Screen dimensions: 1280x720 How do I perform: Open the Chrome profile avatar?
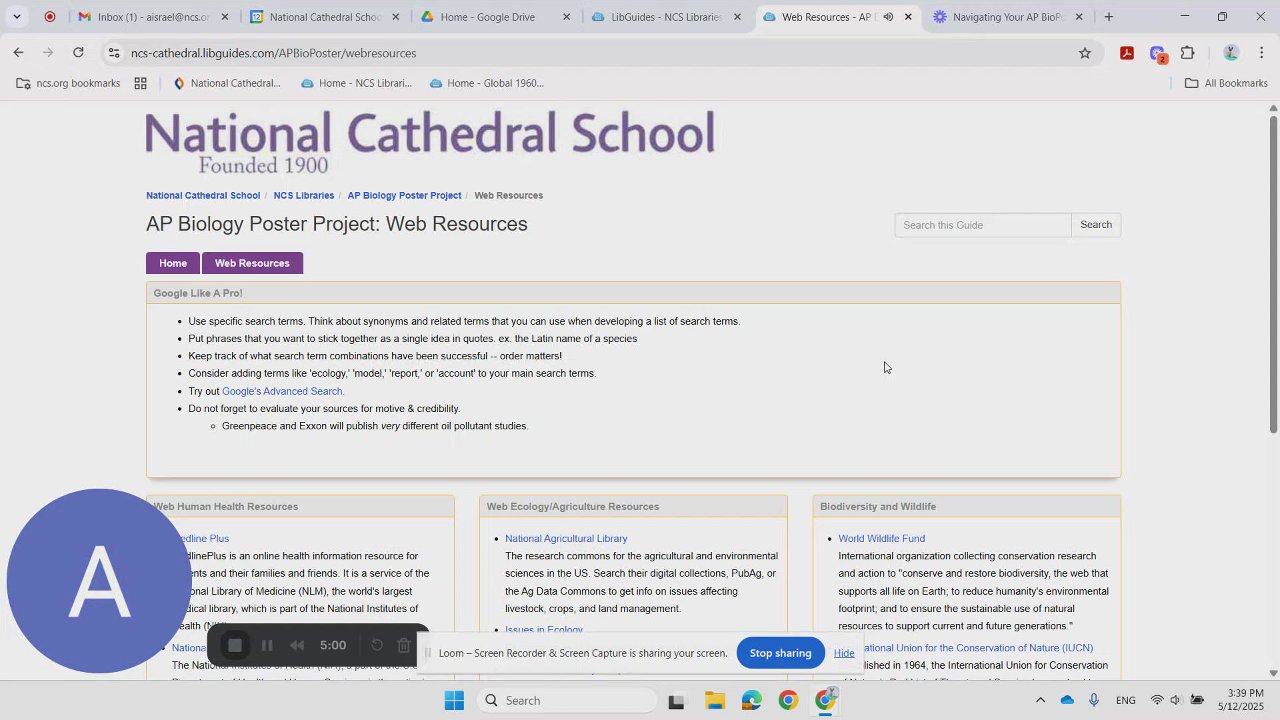click(1231, 53)
